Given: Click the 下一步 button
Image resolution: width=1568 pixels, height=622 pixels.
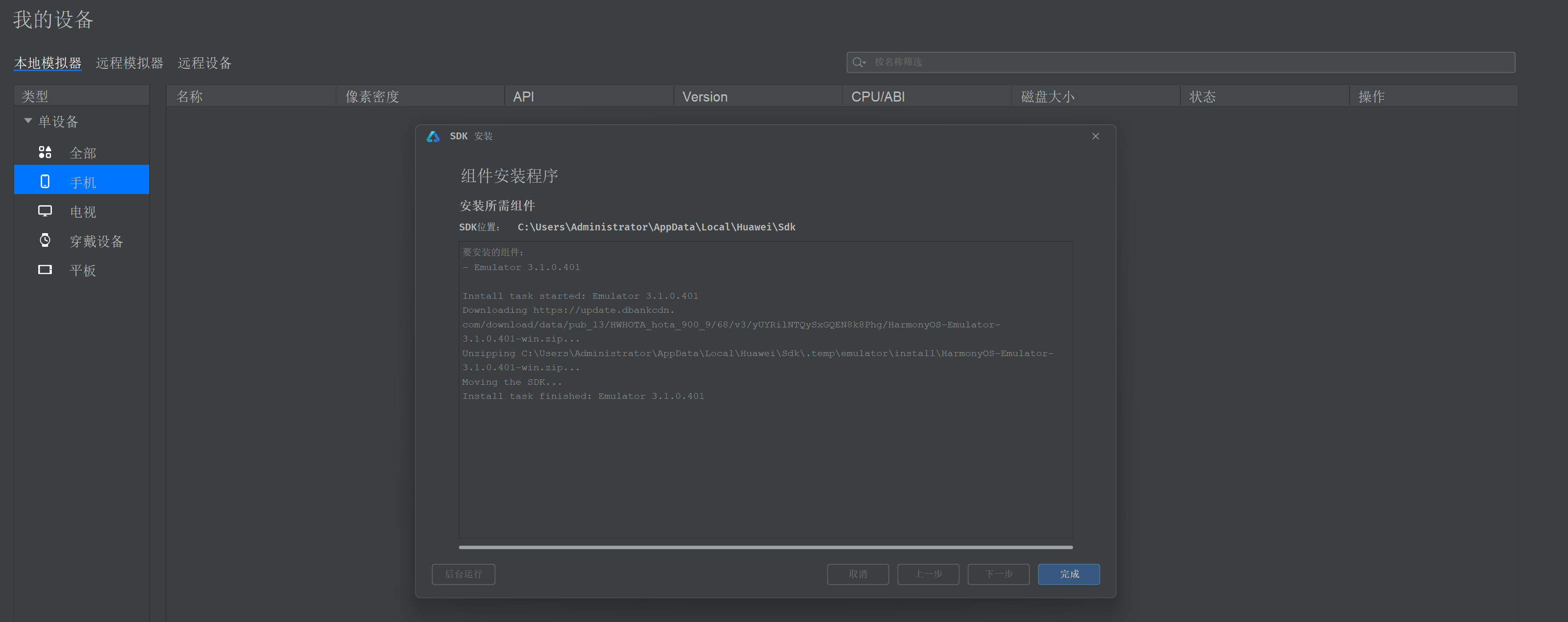Looking at the screenshot, I should coord(998,574).
